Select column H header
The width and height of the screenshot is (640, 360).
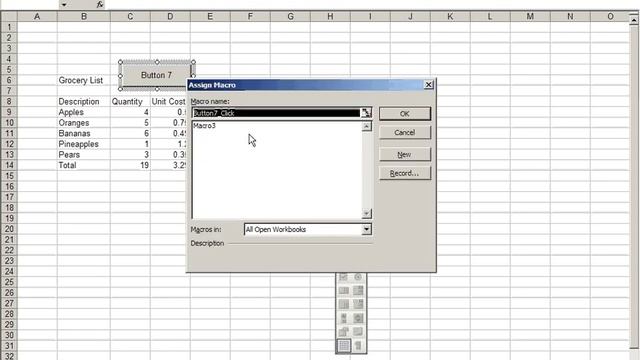330,16
